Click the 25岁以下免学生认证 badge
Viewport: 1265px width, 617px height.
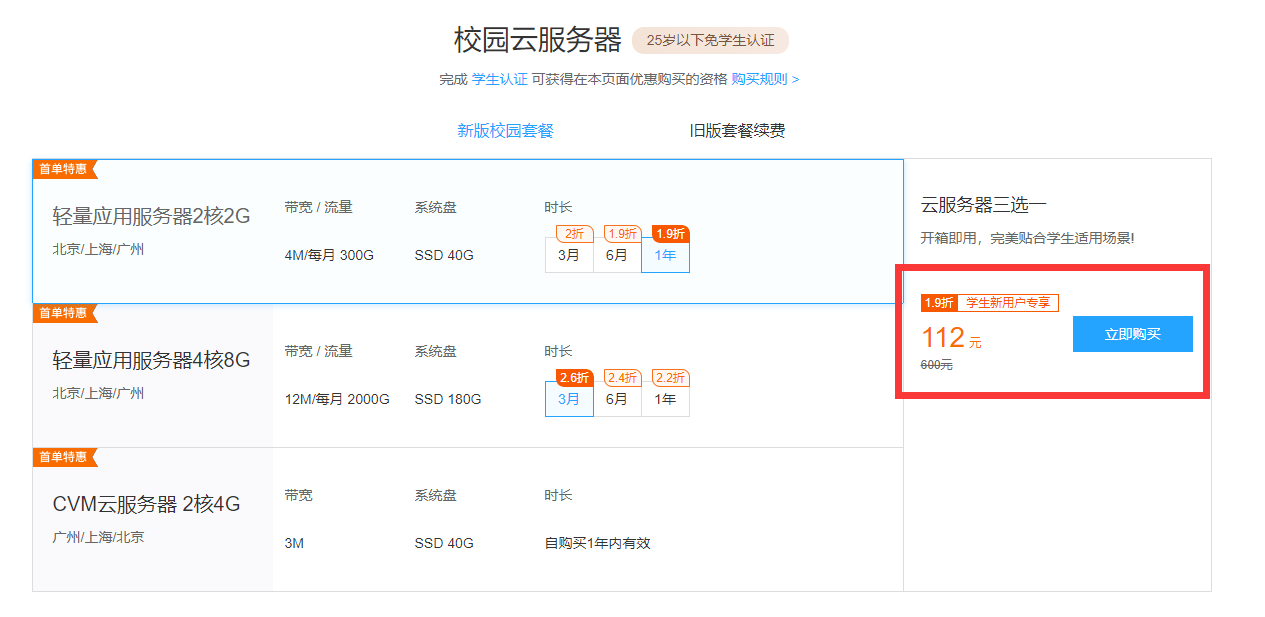(710, 40)
